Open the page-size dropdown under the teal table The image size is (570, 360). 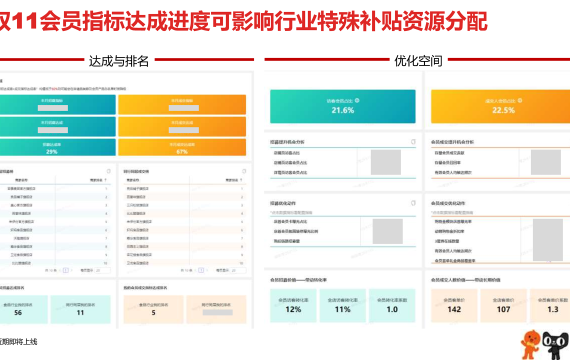103,270
